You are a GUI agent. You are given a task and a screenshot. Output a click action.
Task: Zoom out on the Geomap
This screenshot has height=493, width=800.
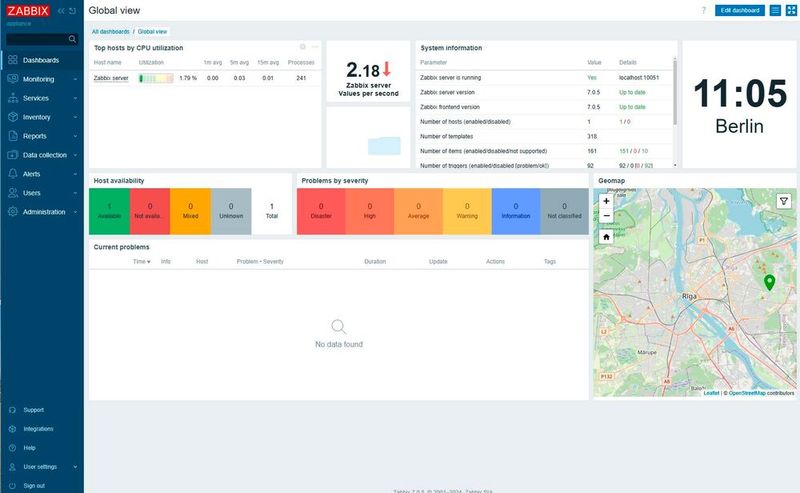pyautogui.click(x=606, y=215)
